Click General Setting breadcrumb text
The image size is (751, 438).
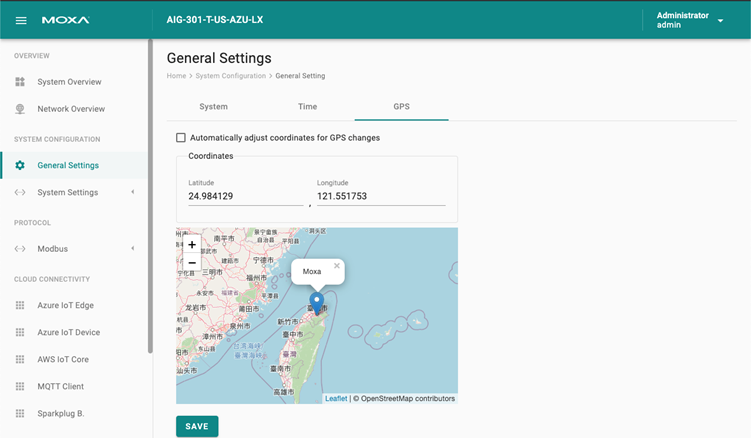coord(300,76)
